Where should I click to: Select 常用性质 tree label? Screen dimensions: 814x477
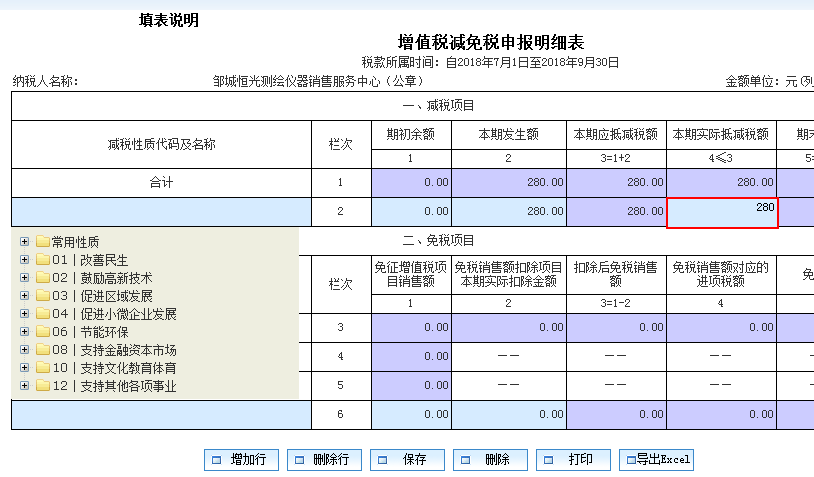pos(75,242)
